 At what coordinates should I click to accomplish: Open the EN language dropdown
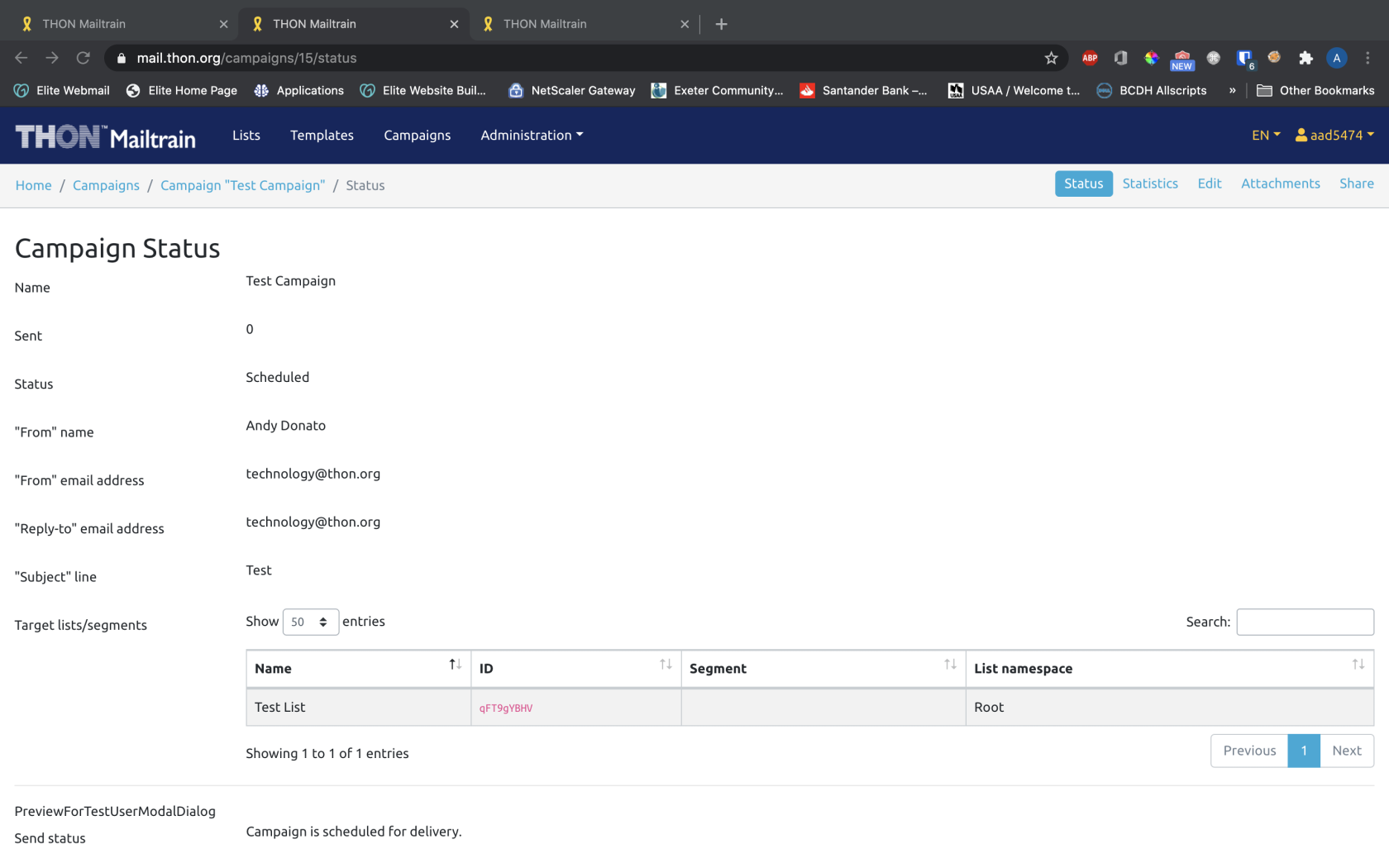(x=1266, y=135)
